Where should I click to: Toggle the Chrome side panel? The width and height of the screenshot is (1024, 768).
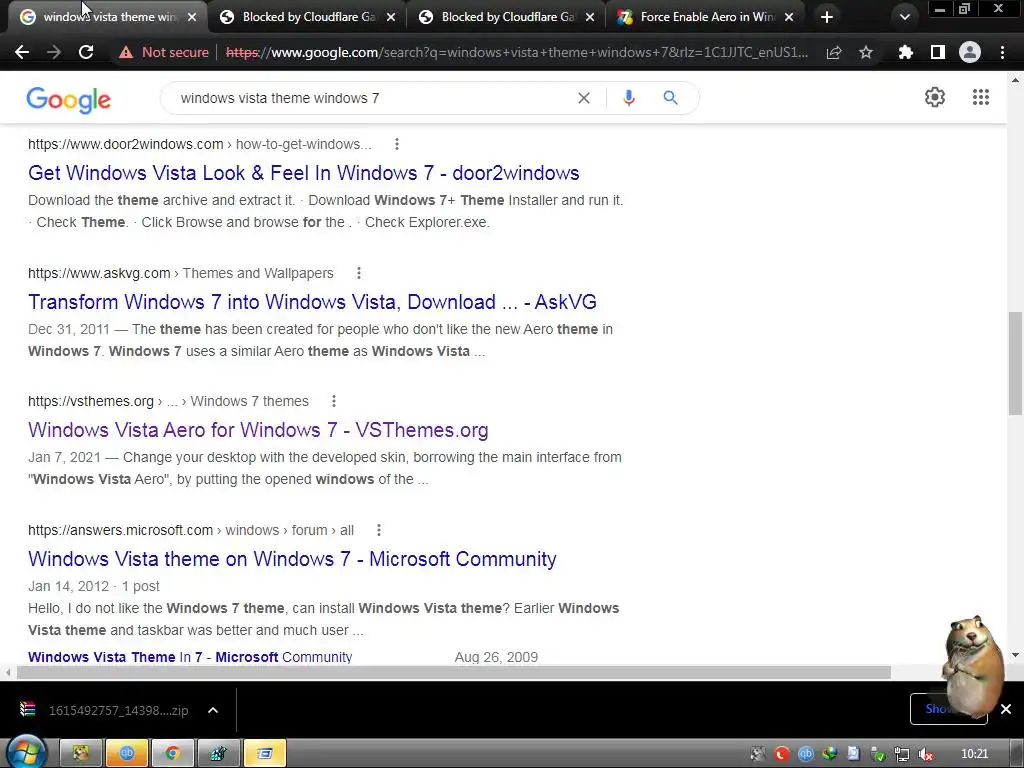click(x=938, y=52)
